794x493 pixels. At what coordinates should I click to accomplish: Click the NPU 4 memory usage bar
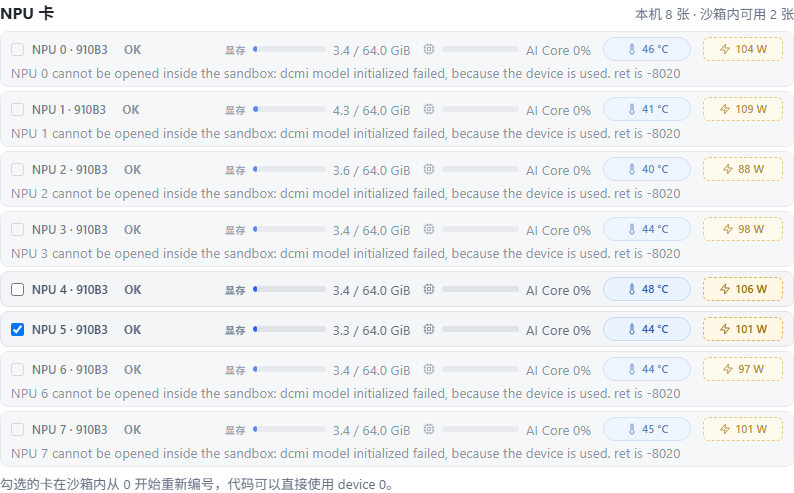pyautogui.click(x=289, y=289)
